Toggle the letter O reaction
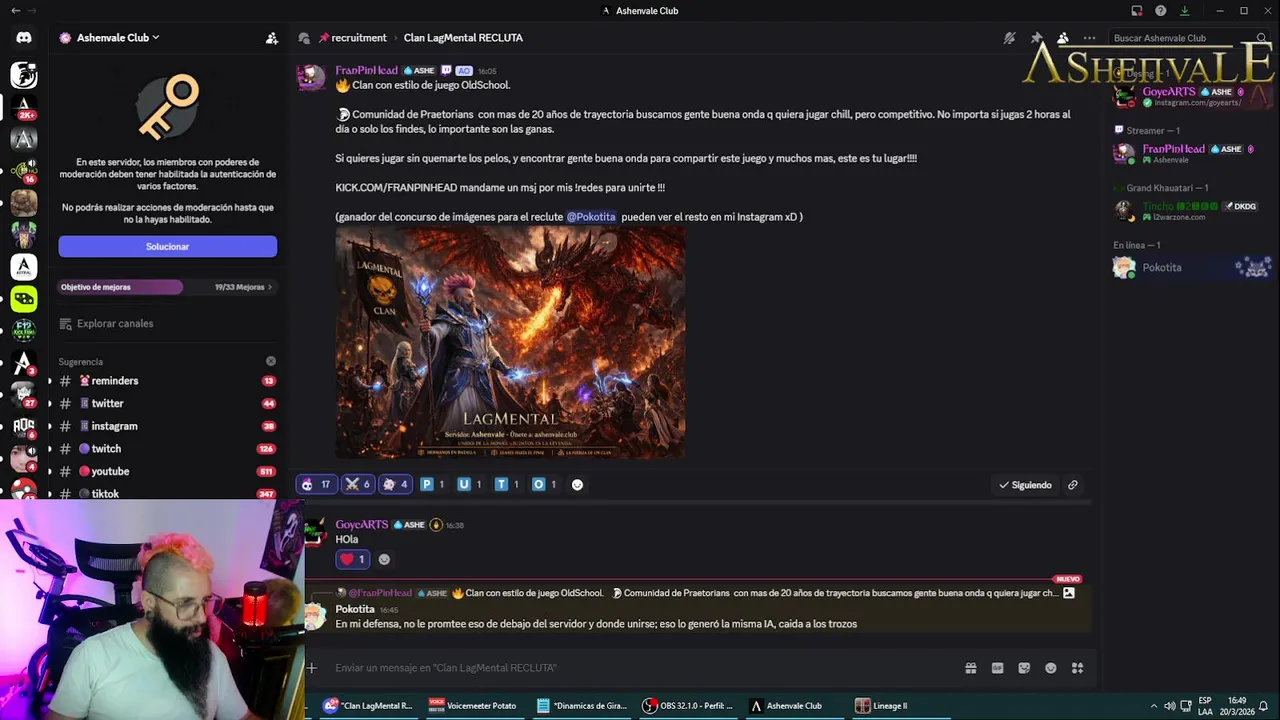Viewport: 1280px width, 720px height. click(x=545, y=484)
